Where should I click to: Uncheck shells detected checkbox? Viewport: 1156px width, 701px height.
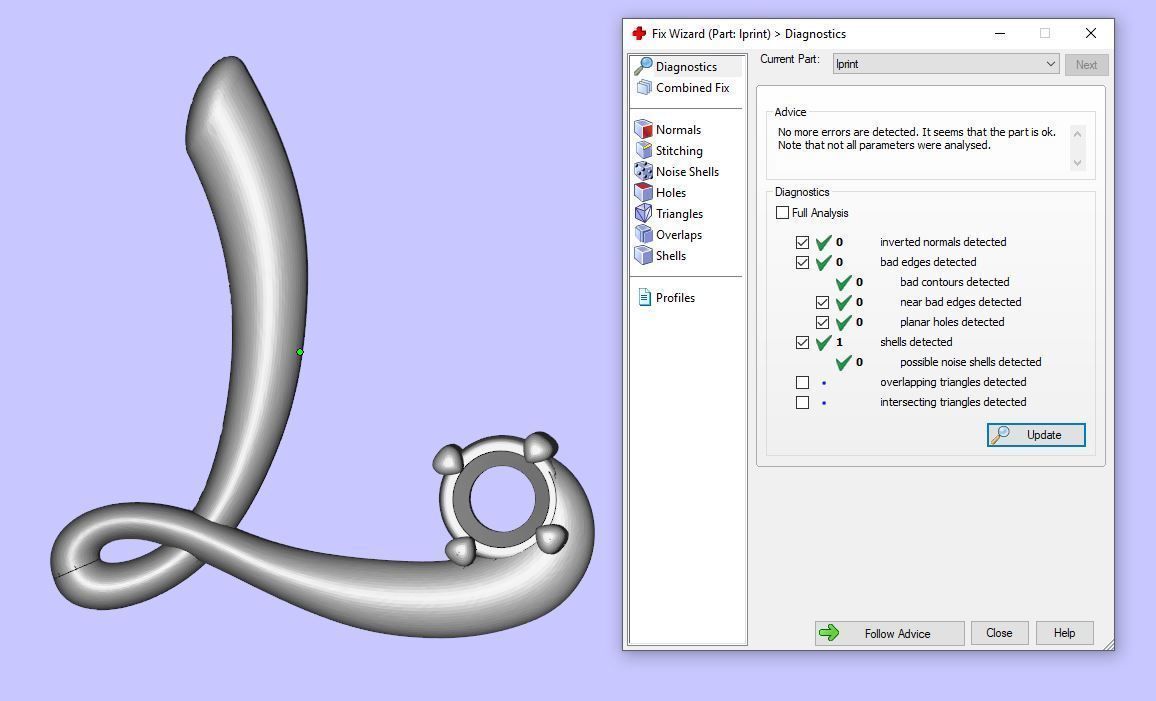(802, 342)
